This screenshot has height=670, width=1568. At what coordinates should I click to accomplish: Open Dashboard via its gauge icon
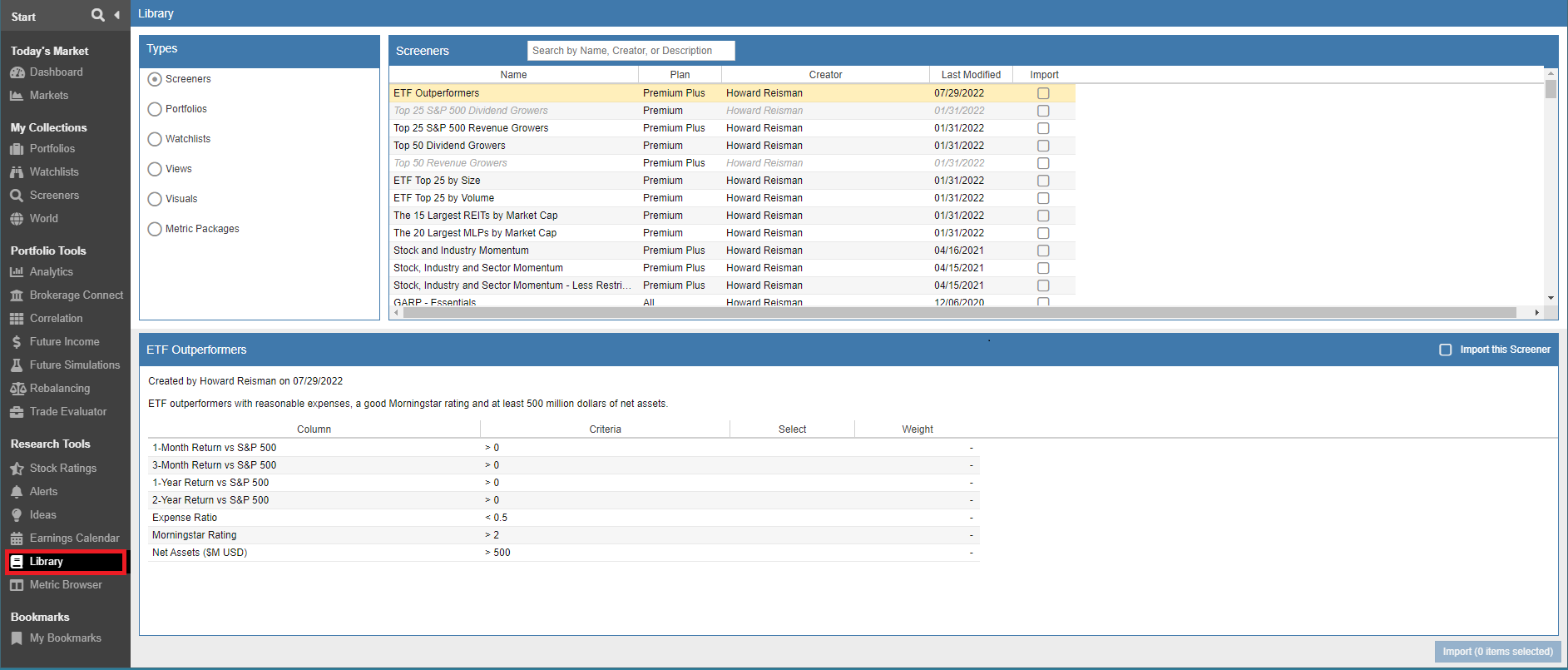pyautogui.click(x=17, y=72)
